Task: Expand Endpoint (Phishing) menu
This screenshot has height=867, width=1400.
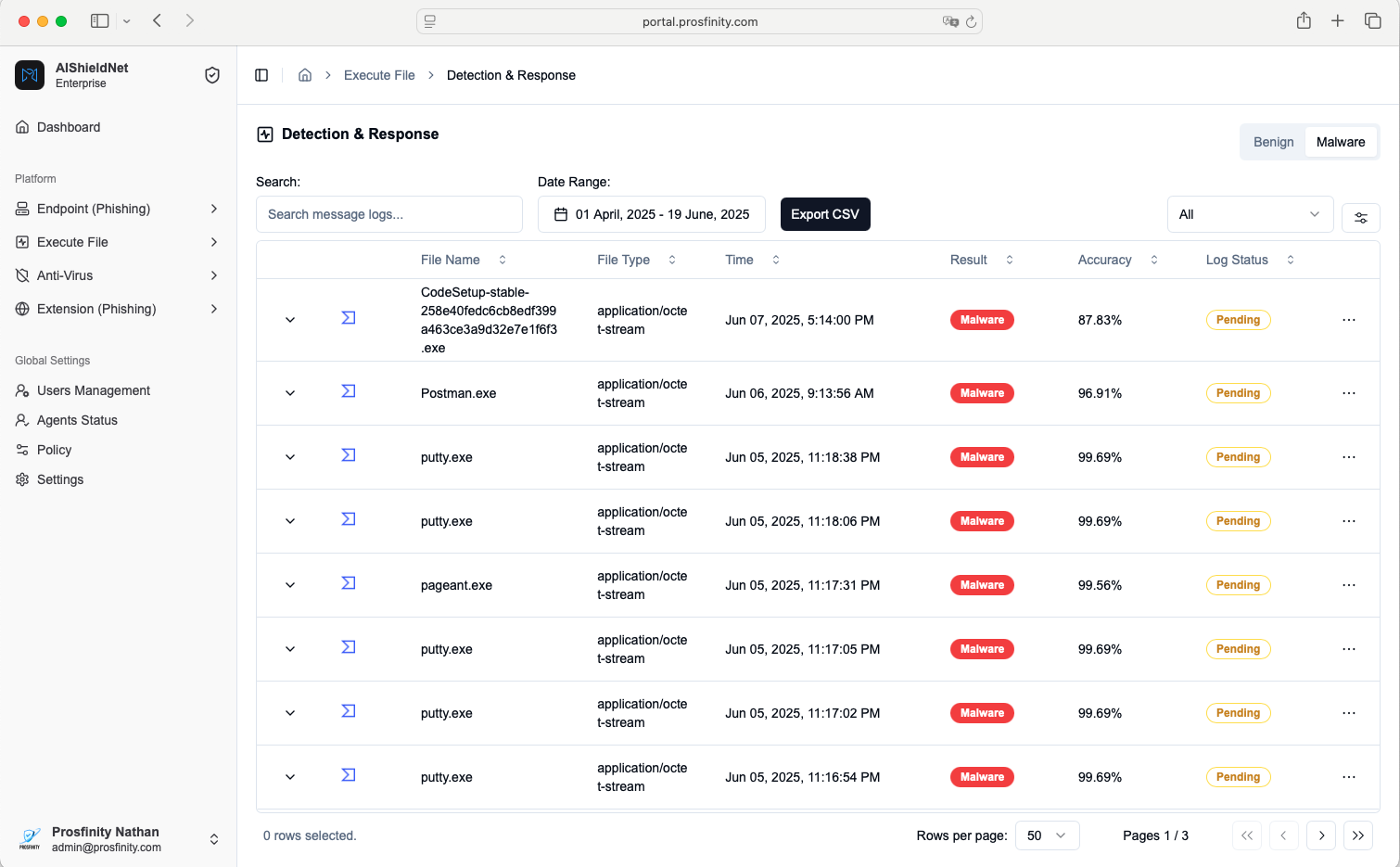Action: [x=119, y=209]
